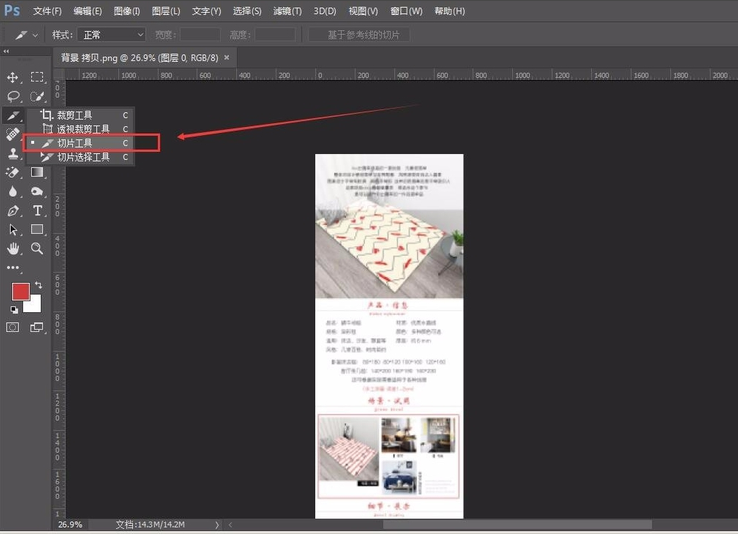This screenshot has height=534, width=738.
Task: Select the Lasso tool
Action: pos(14,97)
